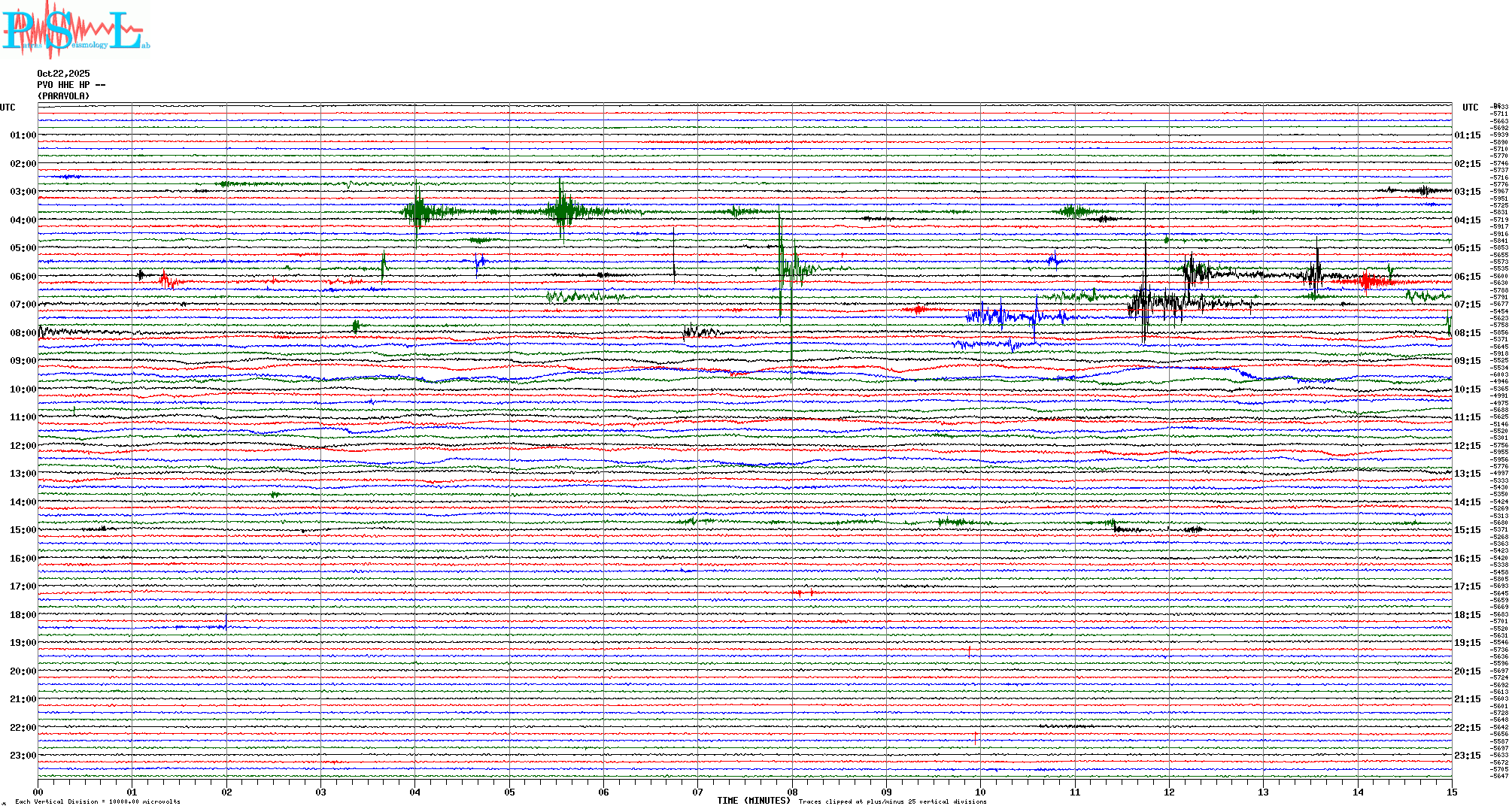Click minute marker 12 on bottom axis
The width and height of the screenshot is (1512, 812).
coord(1169,792)
